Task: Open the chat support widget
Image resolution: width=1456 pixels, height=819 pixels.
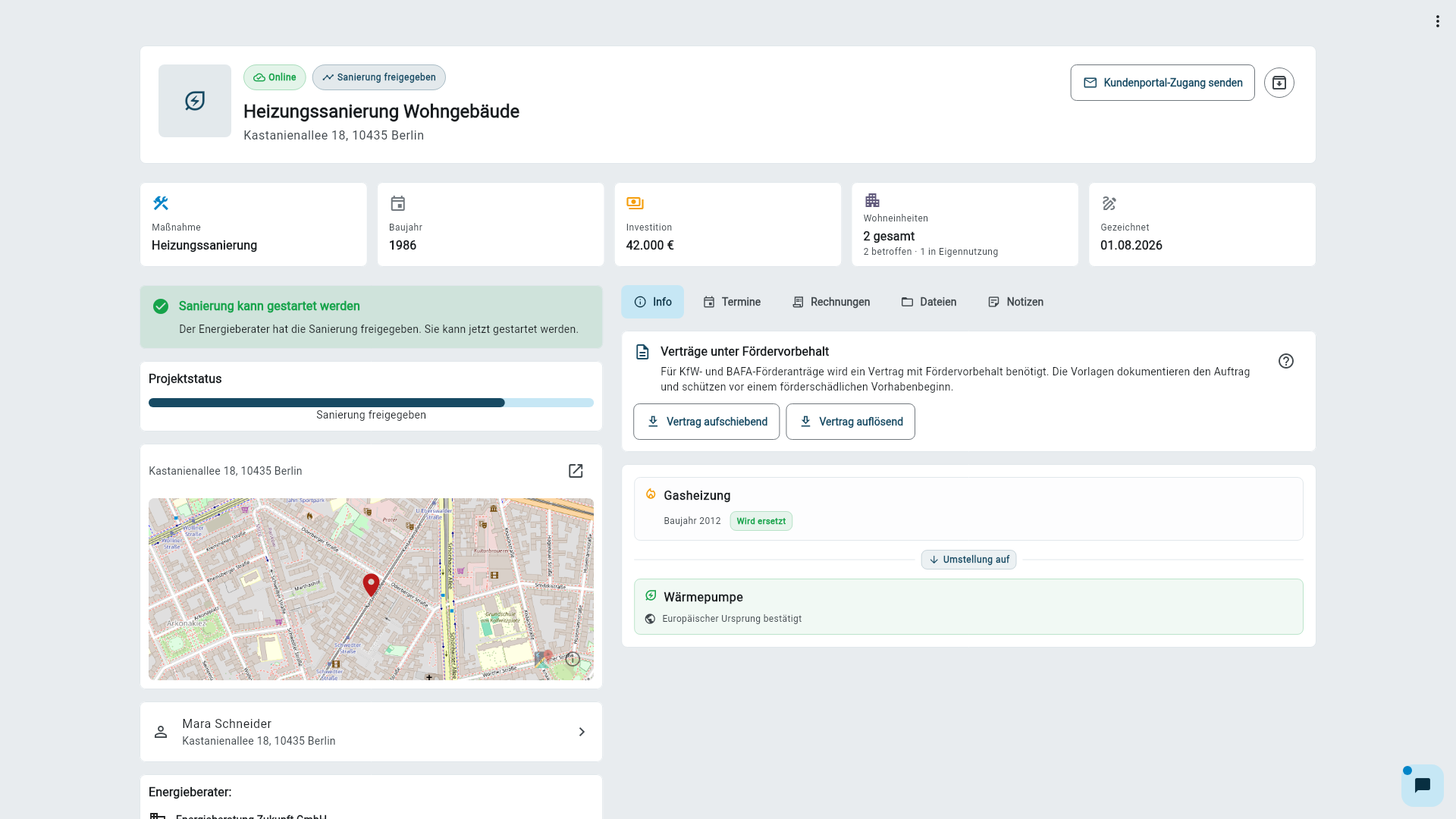Action: 1422,785
